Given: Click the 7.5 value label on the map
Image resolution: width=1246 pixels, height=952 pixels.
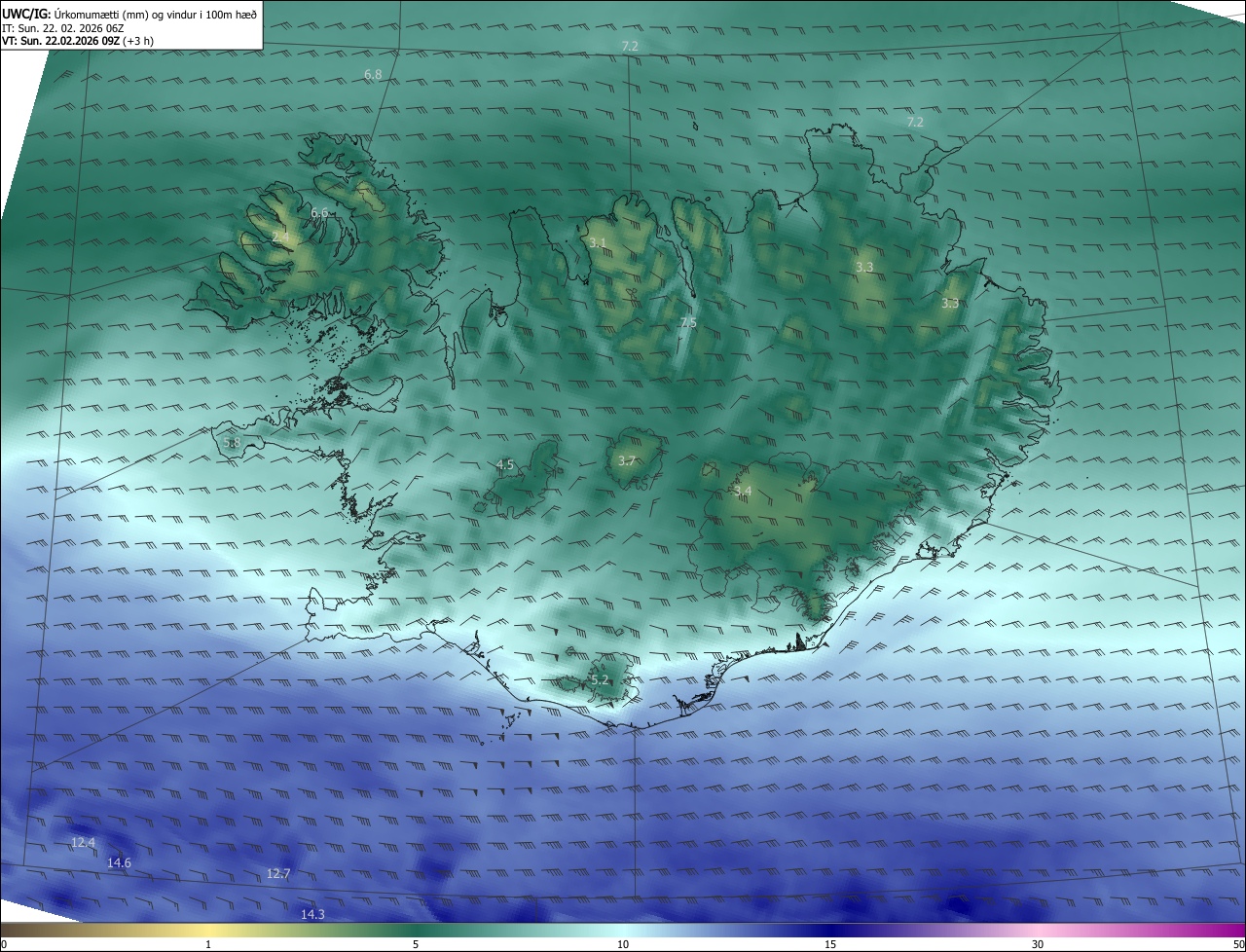Looking at the screenshot, I should pos(688,322).
